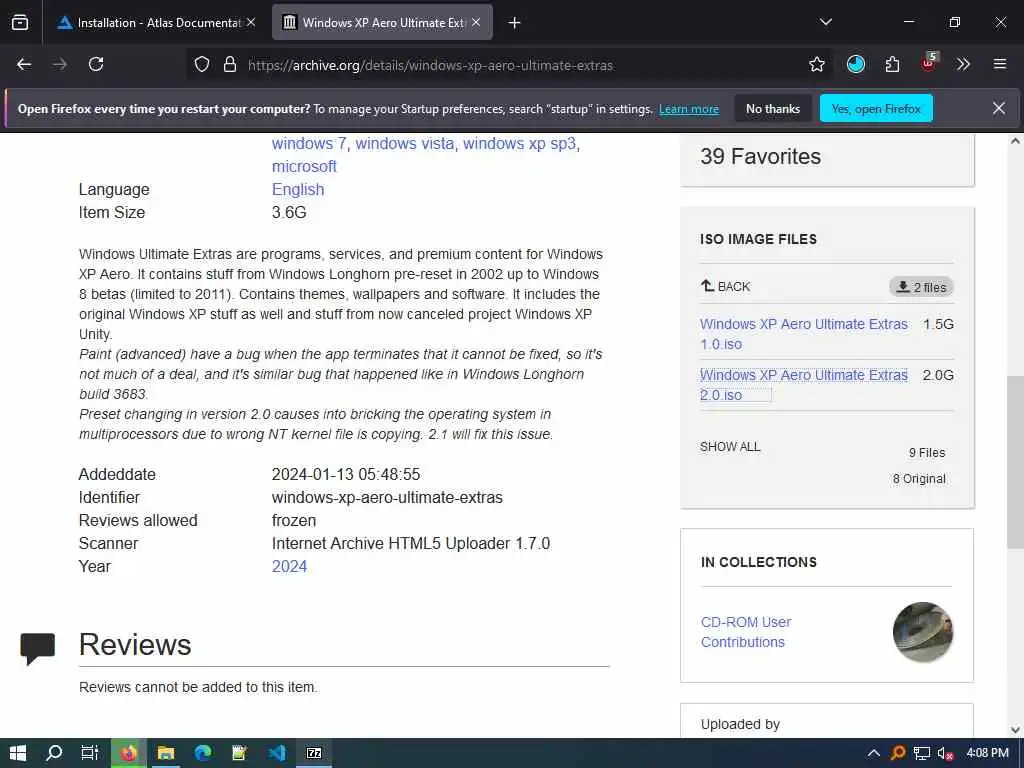
Task: Open the Extensions puzzle-piece menu
Action: (x=892, y=64)
